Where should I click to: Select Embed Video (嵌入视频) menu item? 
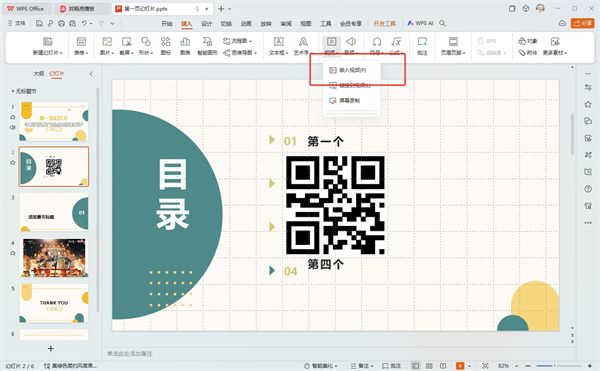tap(352, 70)
